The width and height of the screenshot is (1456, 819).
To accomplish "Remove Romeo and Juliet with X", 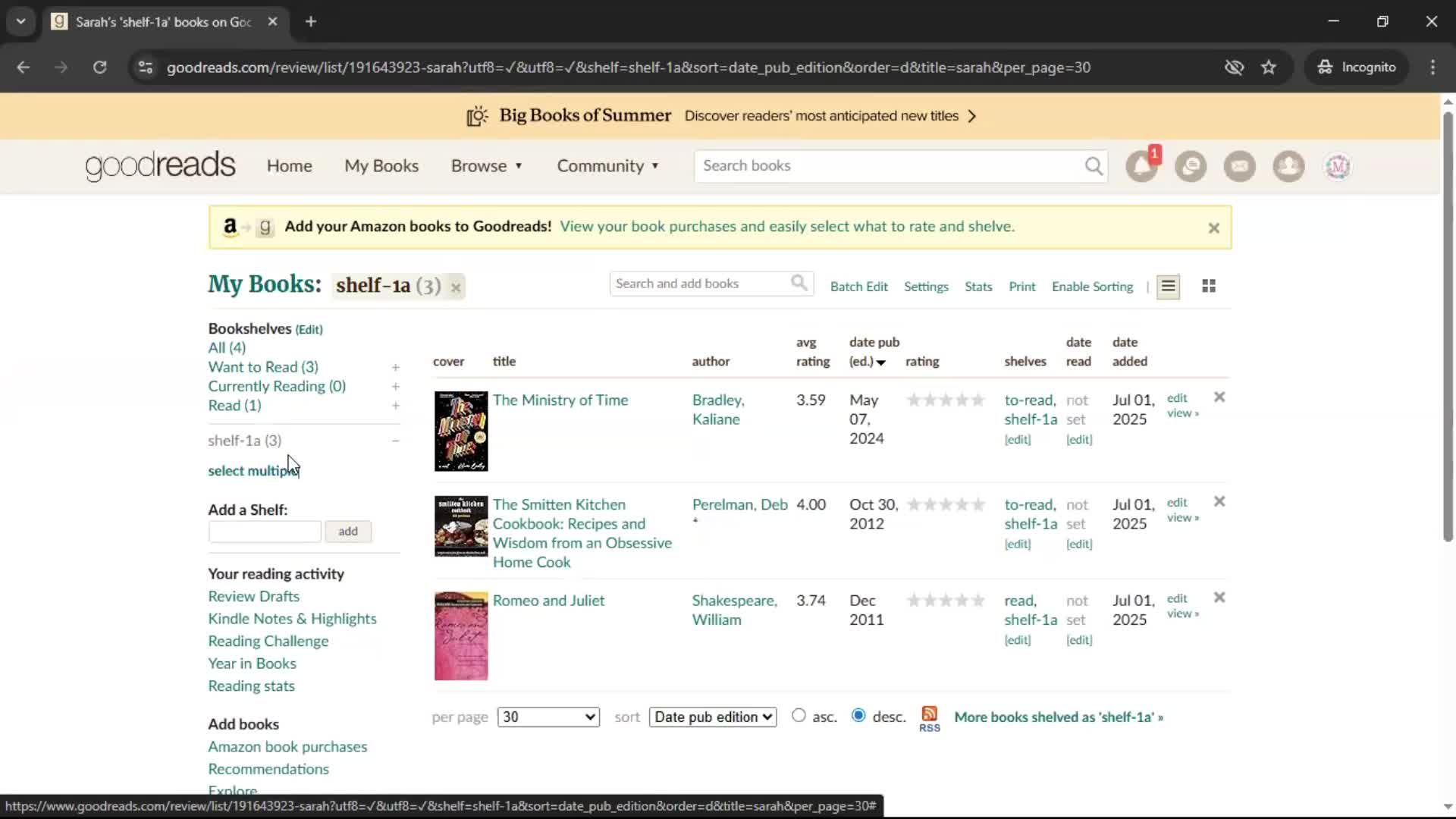I will click(1219, 597).
